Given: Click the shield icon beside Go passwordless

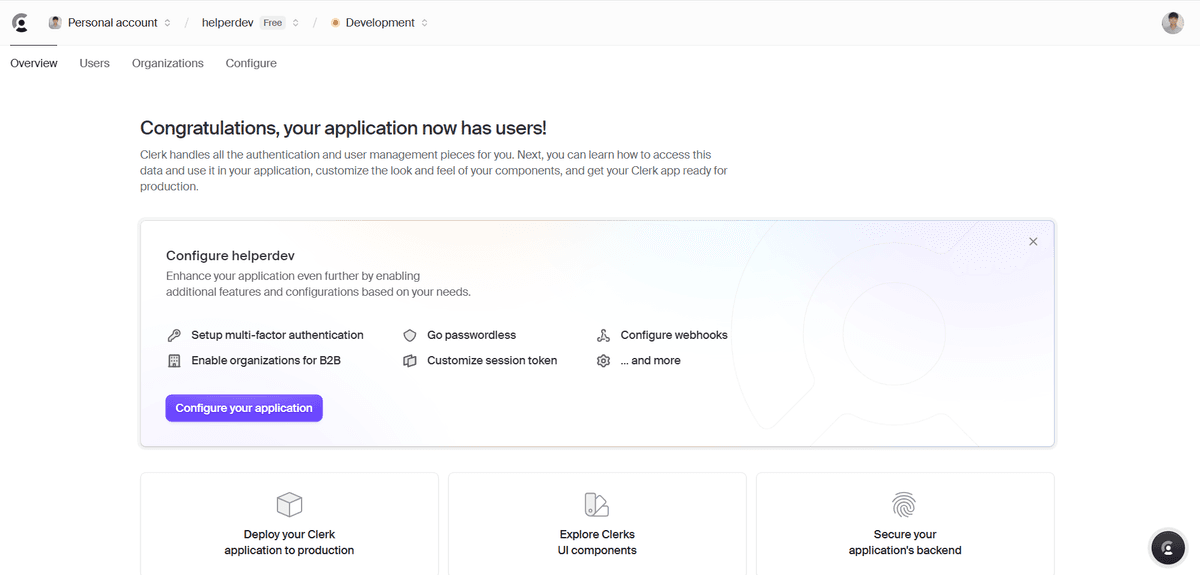Looking at the screenshot, I should click(409, 335).
